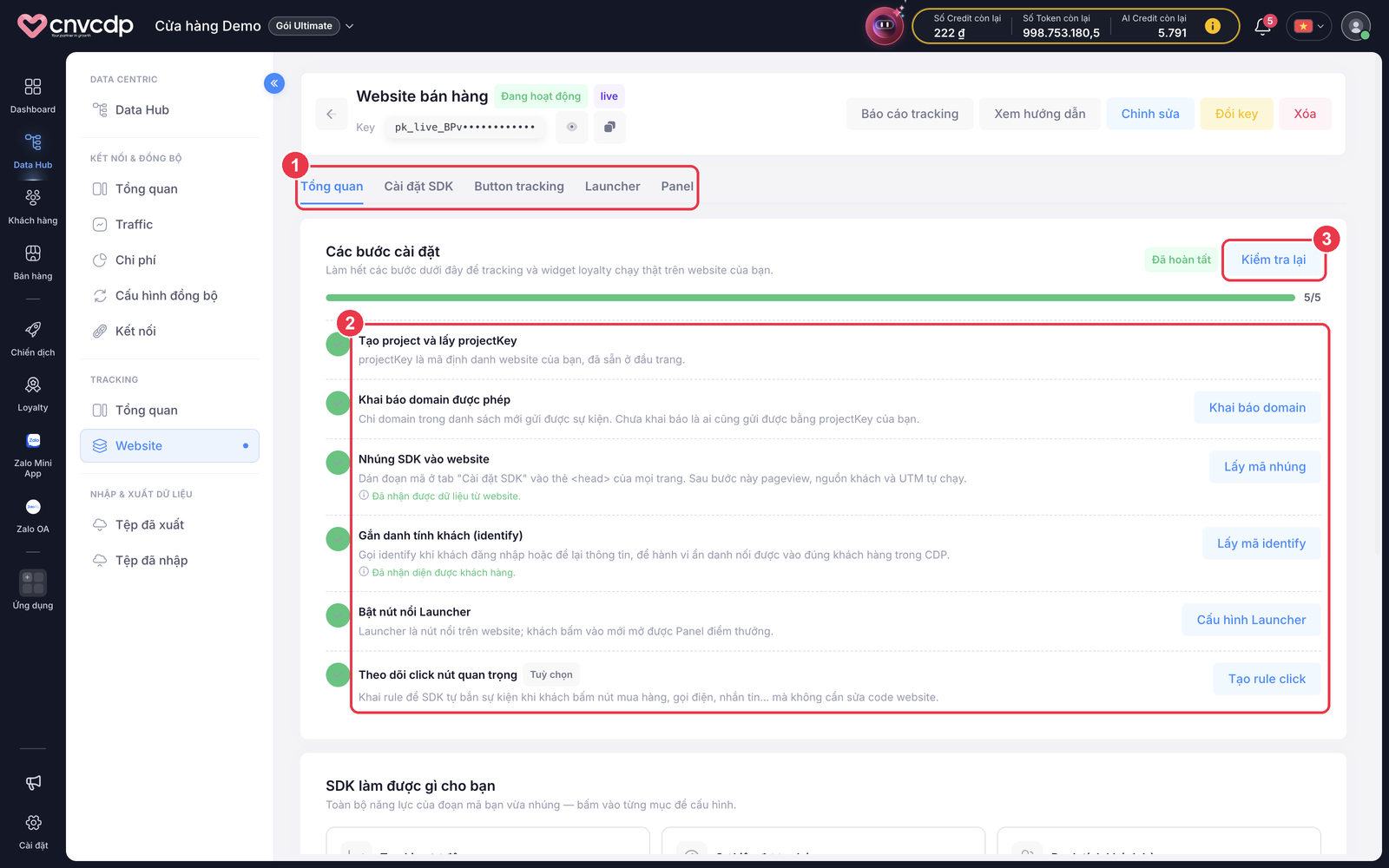This screenshot has height=868, width=1389.
Task: Switch to the Cài đặt SDK tab
Action: [418, 187]
